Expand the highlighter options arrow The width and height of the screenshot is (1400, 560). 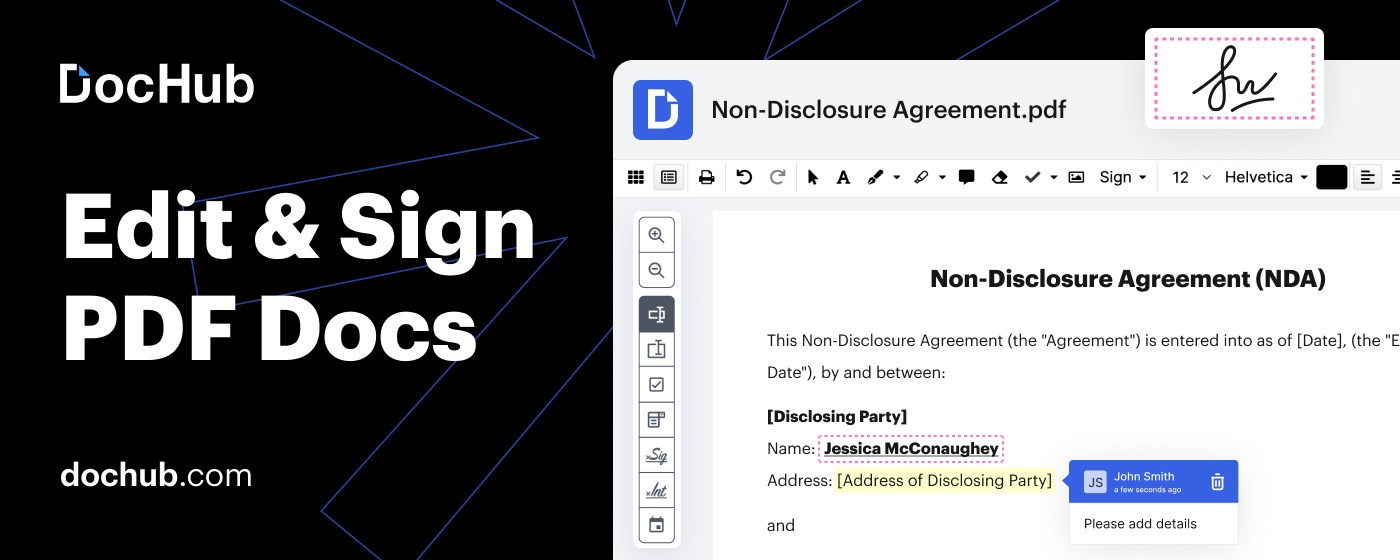click(942, 177)
